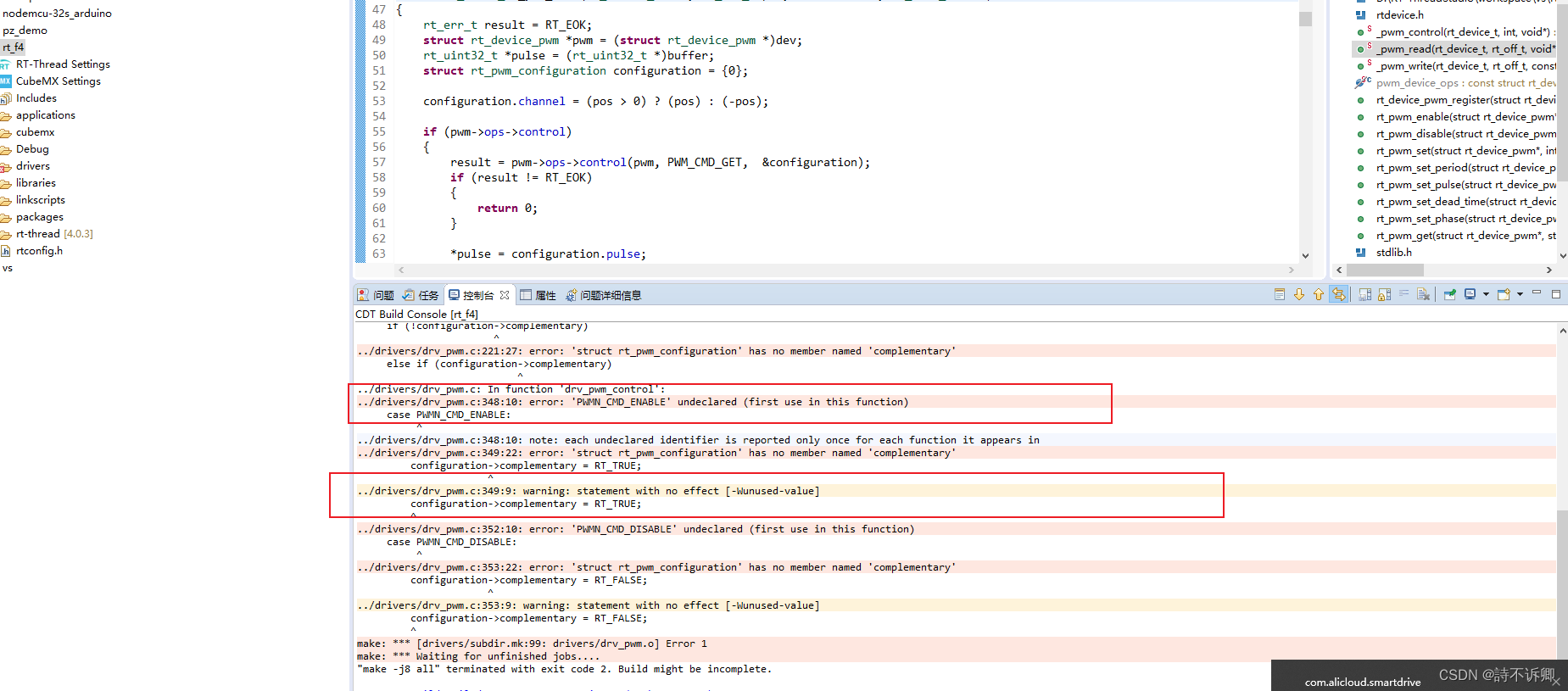Image resolution: width=1568 pixels, height=691 pixels.
Task: Click the editor vertical scrollbar down arrow
Action: 1305,255
